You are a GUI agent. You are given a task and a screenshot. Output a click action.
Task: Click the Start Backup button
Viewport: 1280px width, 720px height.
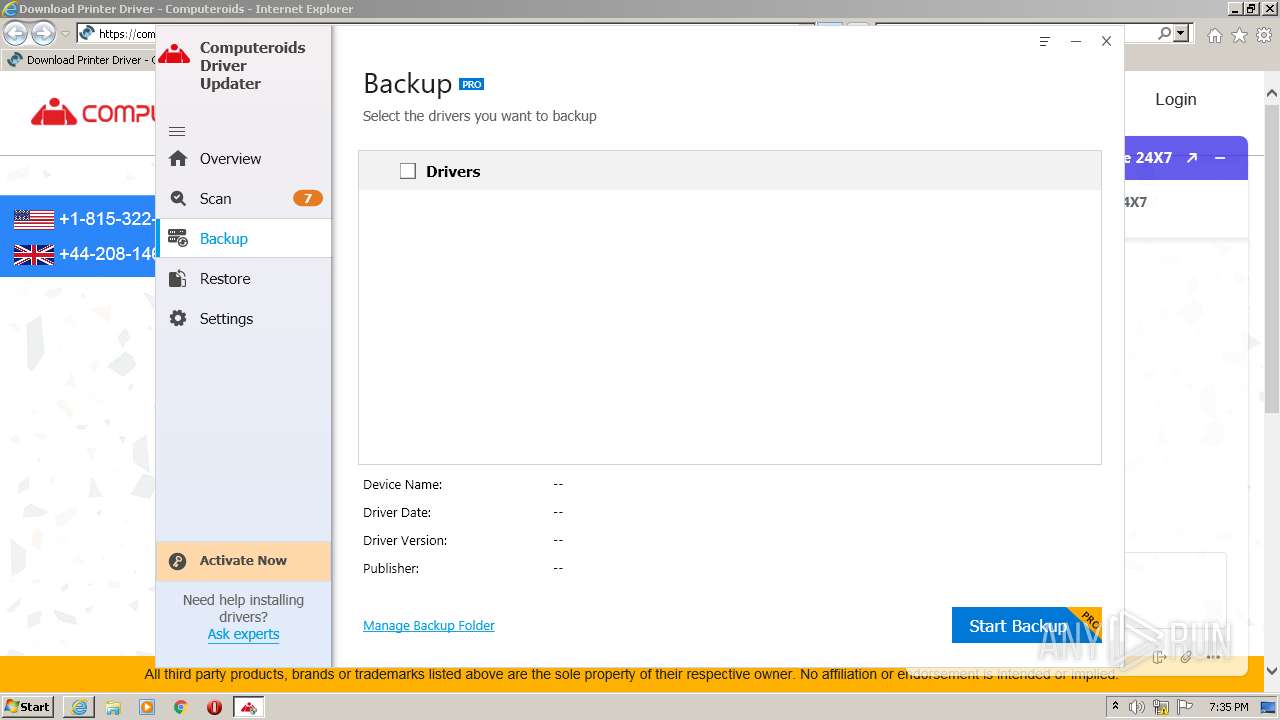point(1026,625)
